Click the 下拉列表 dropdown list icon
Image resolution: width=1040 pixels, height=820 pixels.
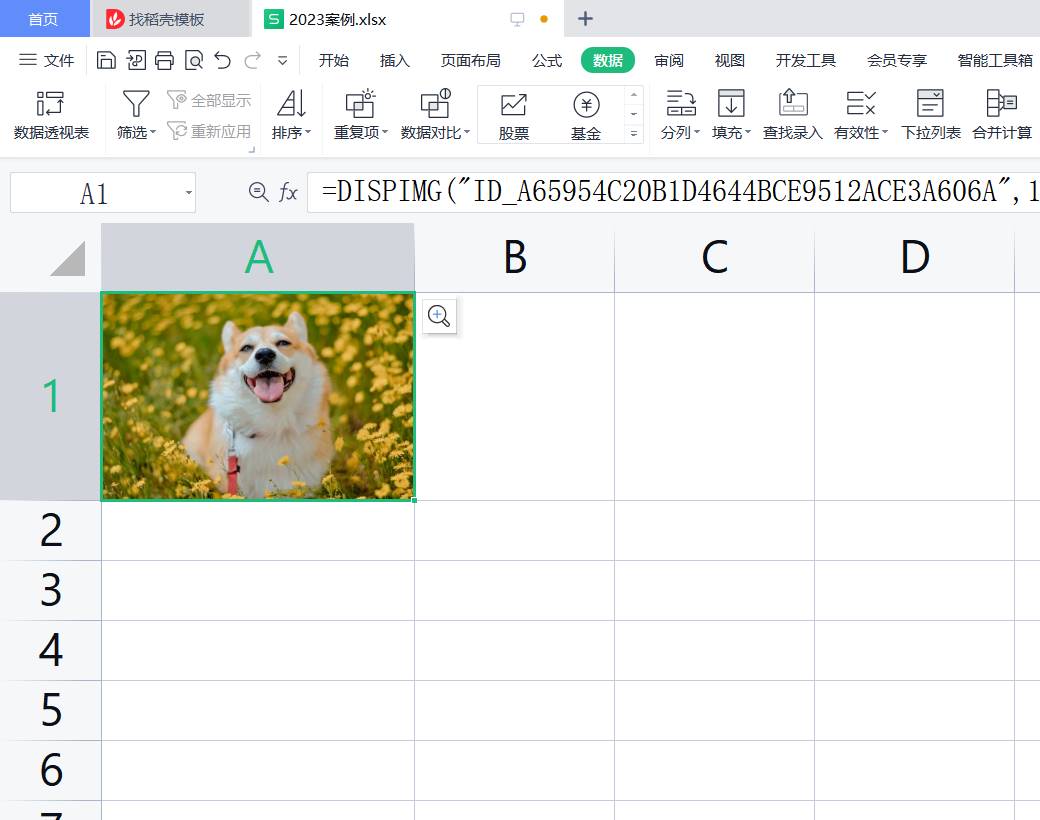(x=931, y=103)
